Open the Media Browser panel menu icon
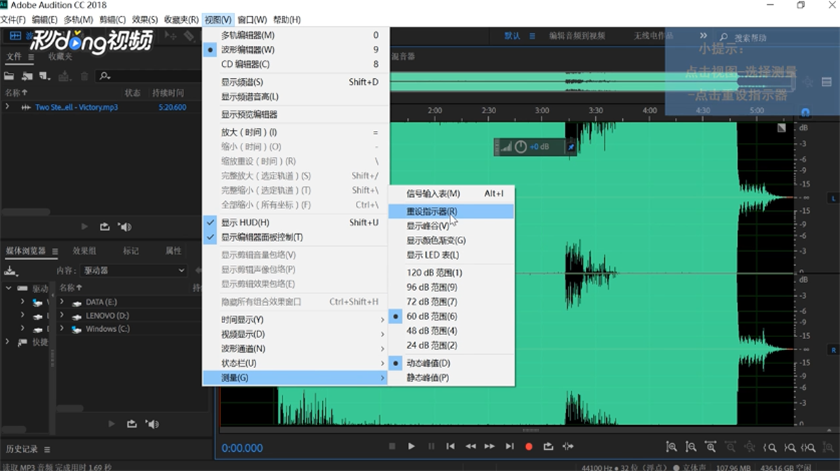 pyautogui.click(x=55, y=251)
